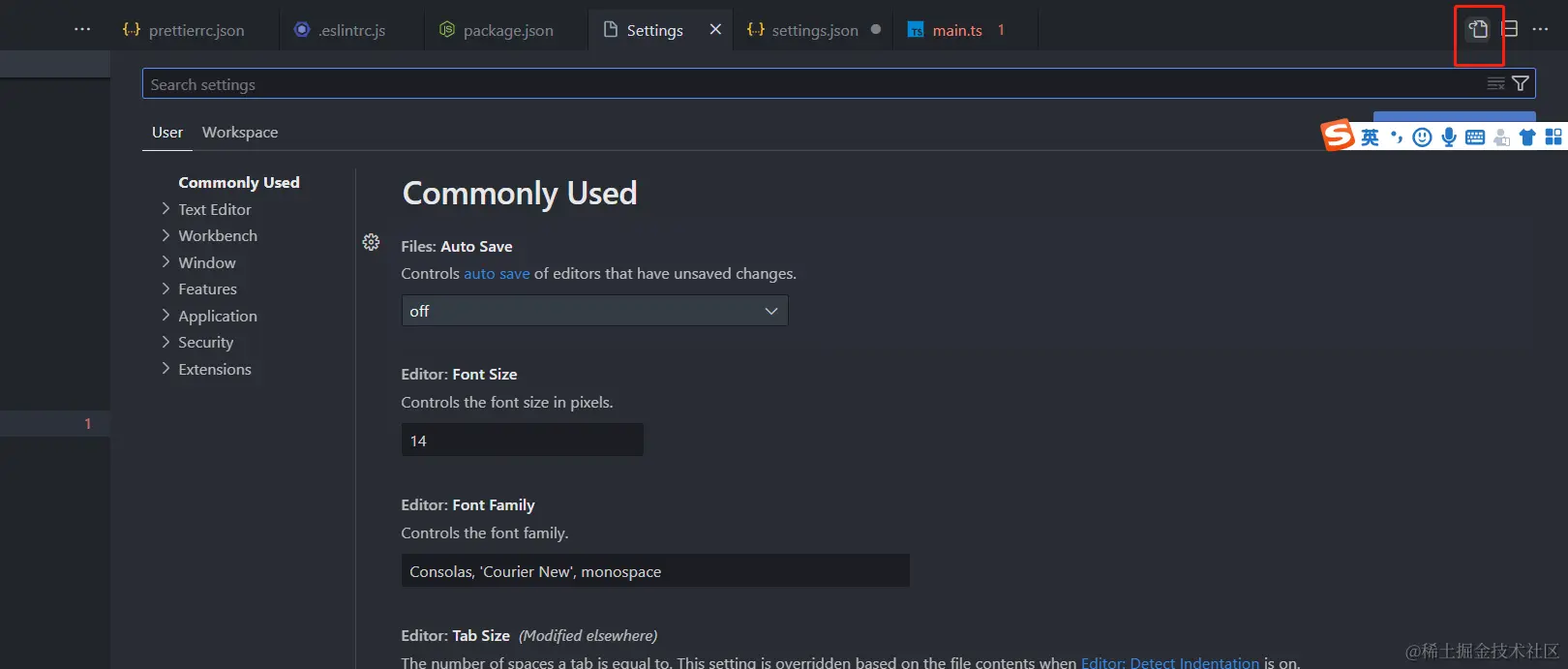Click the Font Size field showing 14

coord(523,441)
